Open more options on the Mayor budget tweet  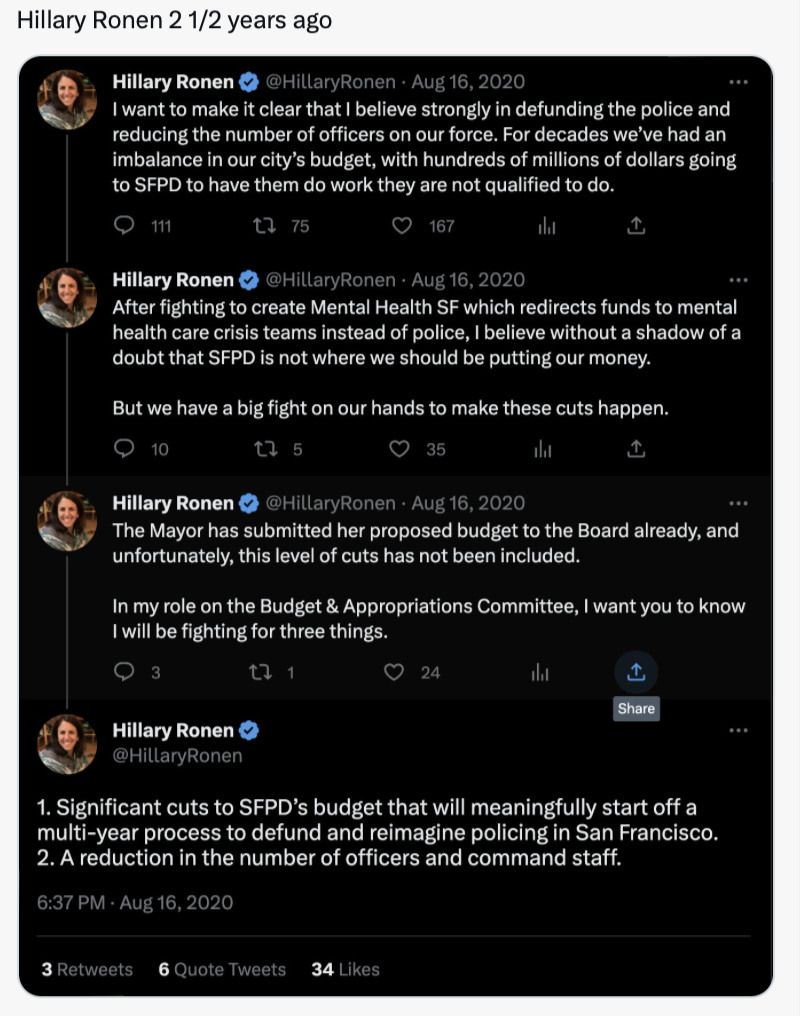coord(738,503)
